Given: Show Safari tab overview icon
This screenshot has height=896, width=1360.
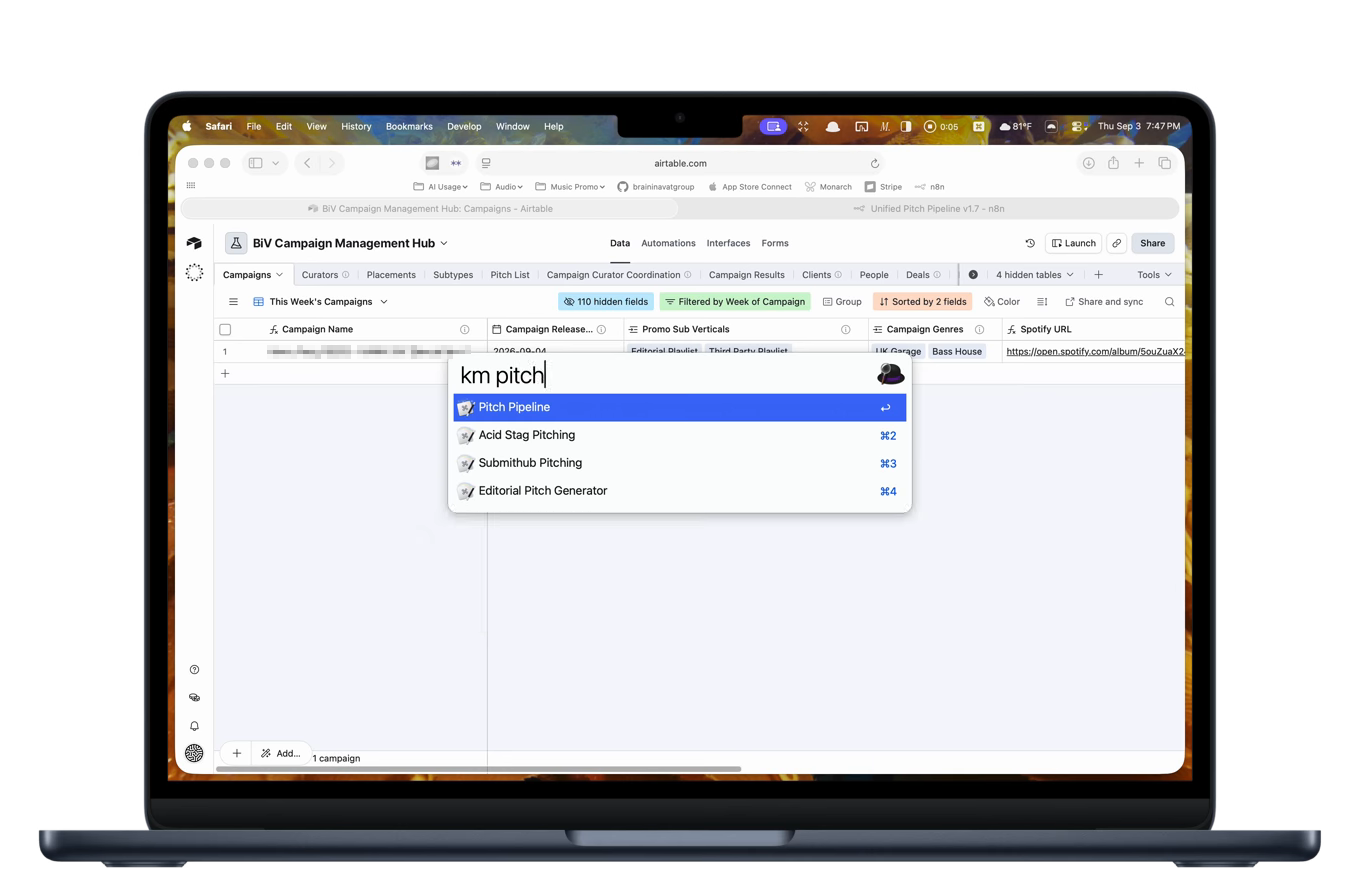Looking at the screenshot, I should (x=1165, y=163).
